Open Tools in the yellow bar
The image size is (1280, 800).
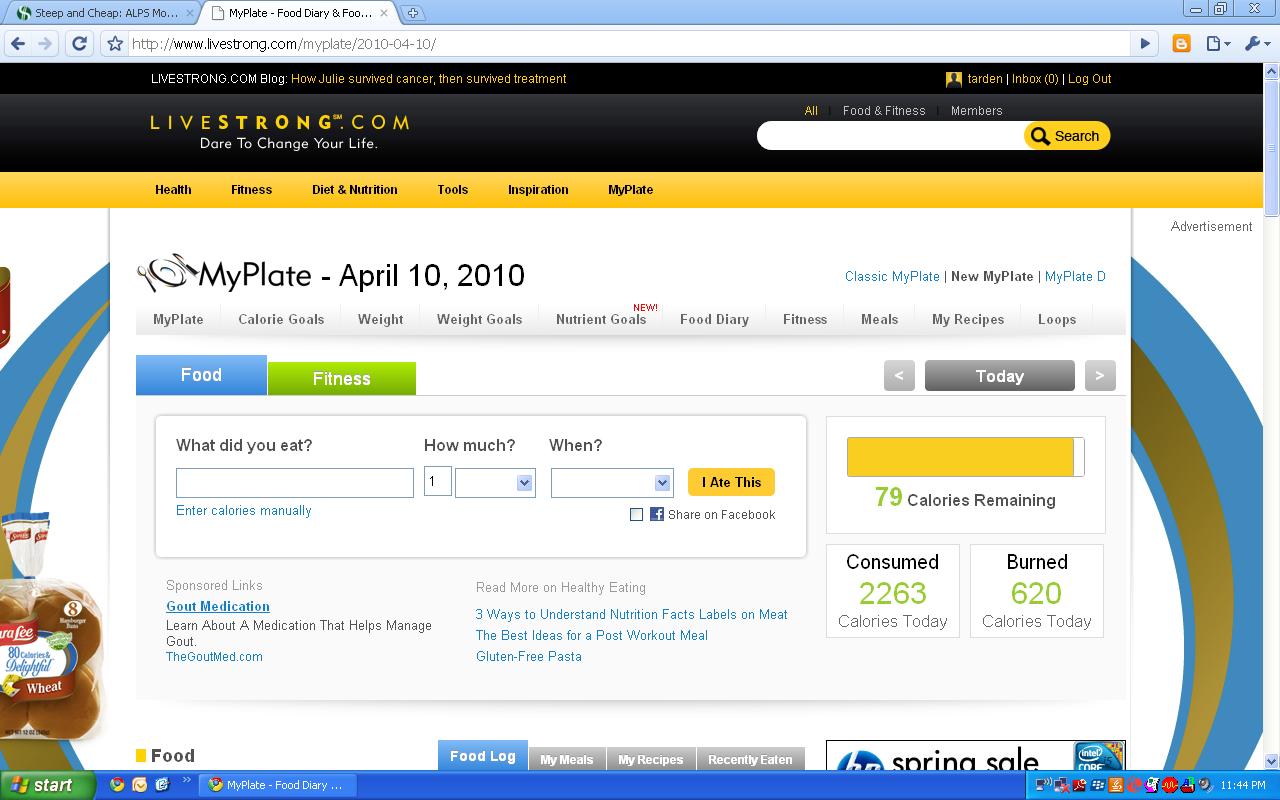click(452, 189)
